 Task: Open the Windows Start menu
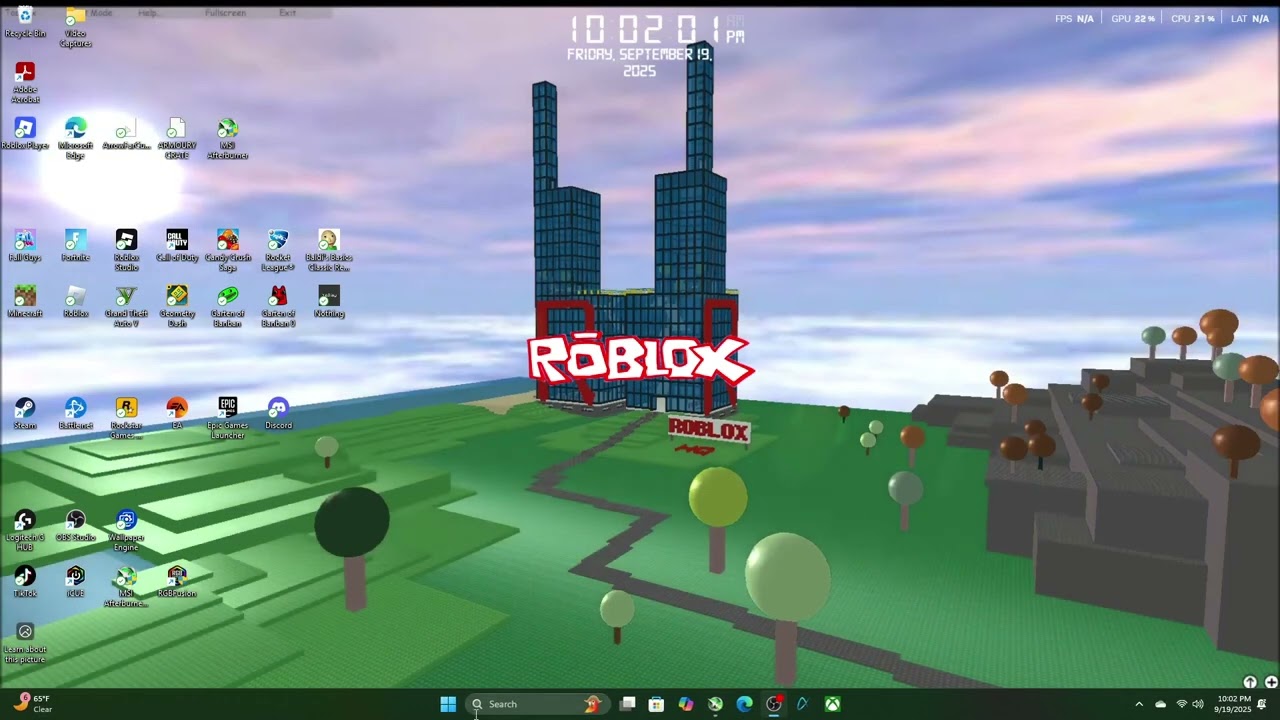pyautogui.click(x=448, y=704)
